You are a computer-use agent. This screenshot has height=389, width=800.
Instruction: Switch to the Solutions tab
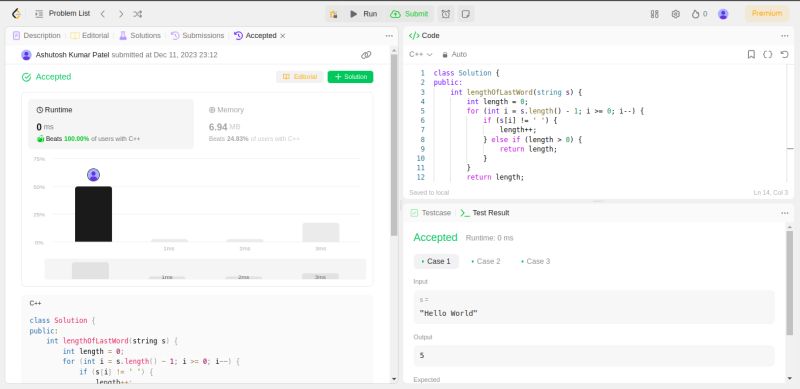point(140,36)
